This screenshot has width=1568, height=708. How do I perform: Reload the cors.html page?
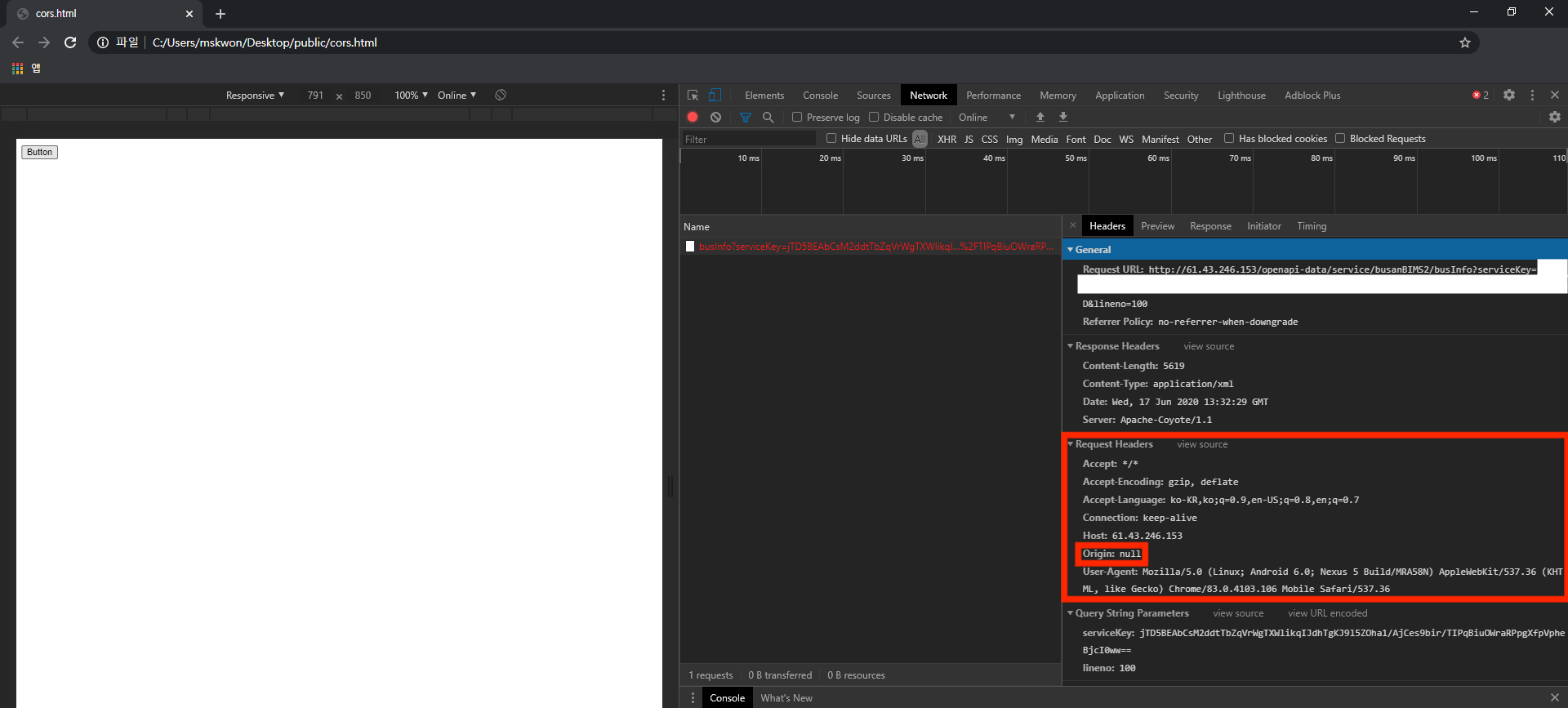[x=70, y=42]
